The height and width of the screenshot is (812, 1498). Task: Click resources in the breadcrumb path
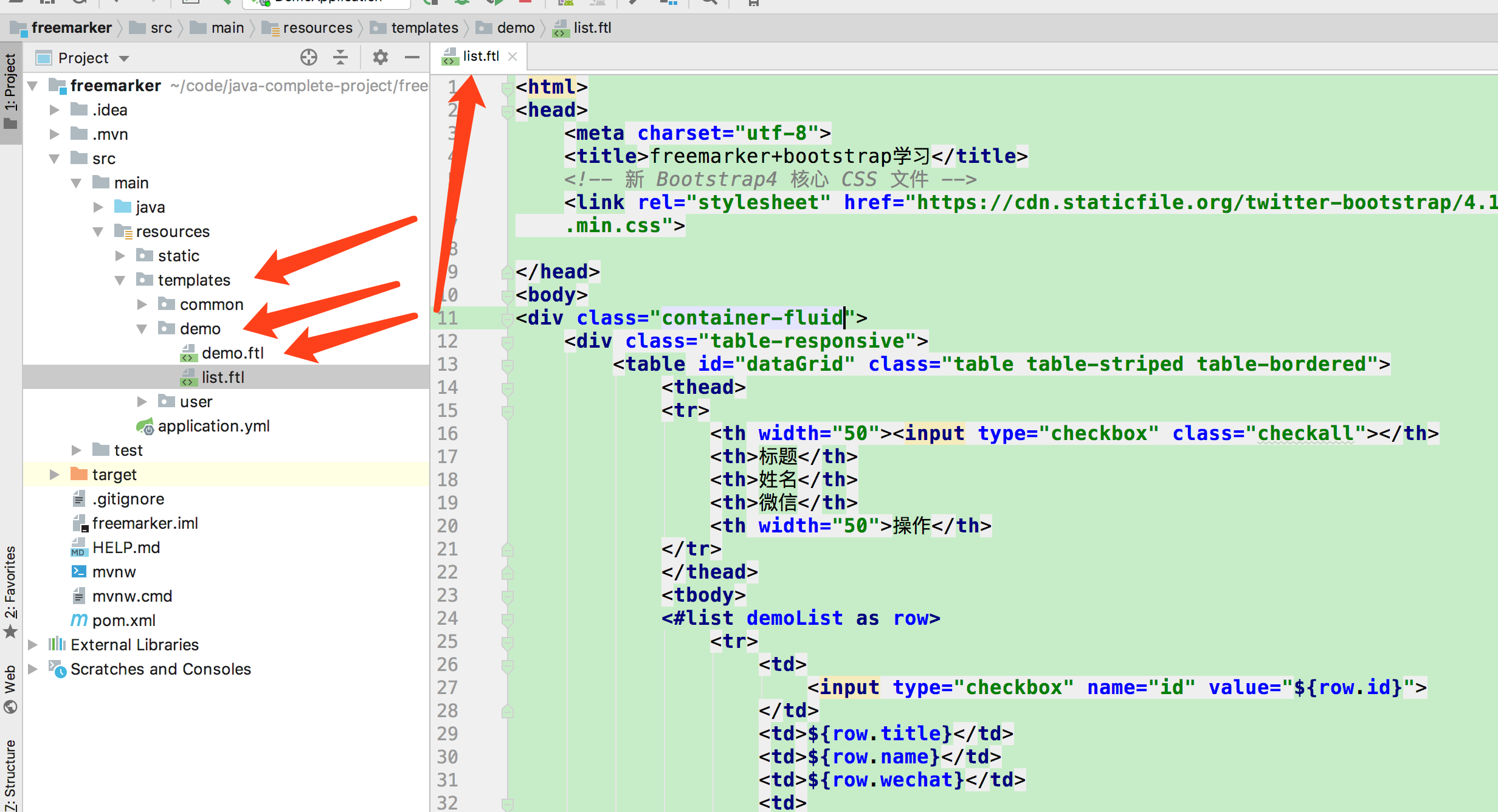coord(317,28)
